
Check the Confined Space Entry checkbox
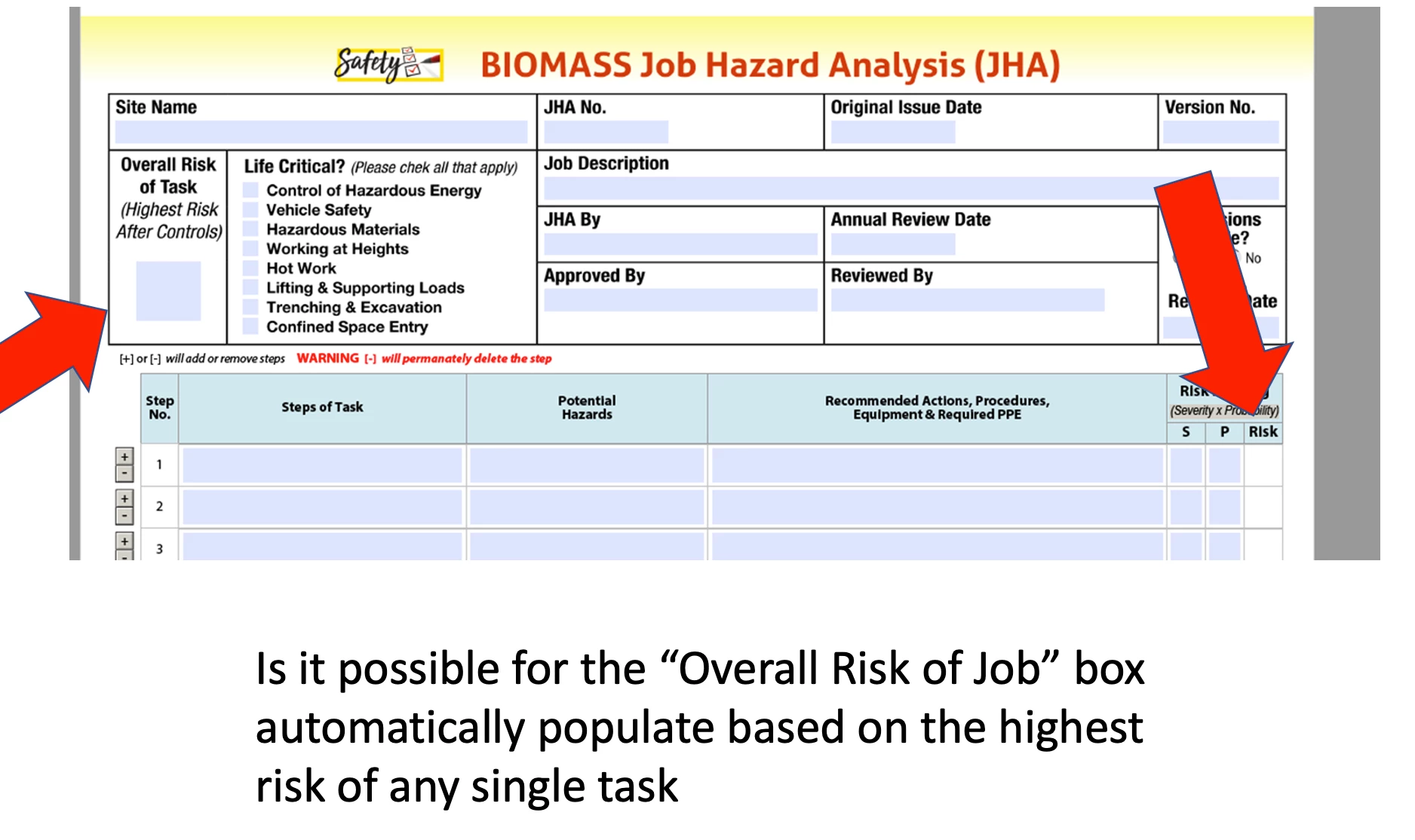coord(251,326)
